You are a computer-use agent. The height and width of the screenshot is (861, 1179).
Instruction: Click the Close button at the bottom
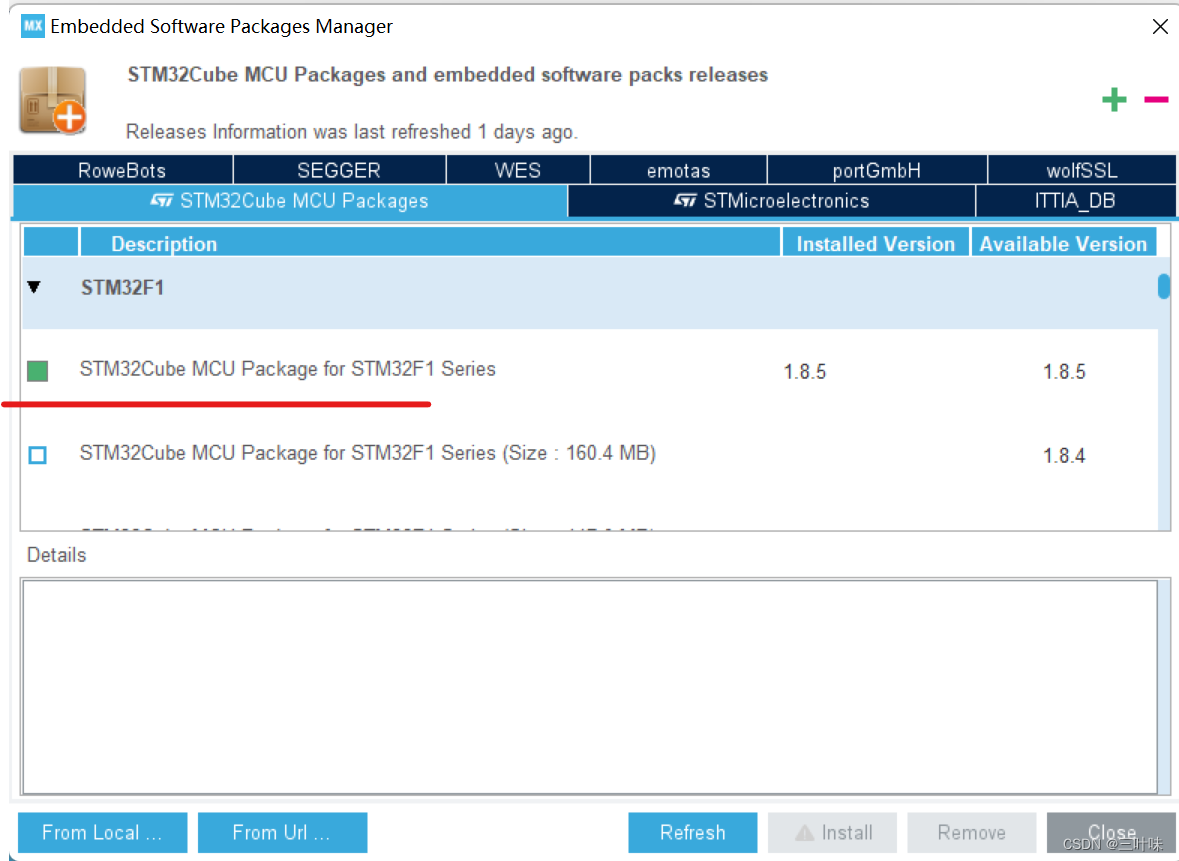1111,832
